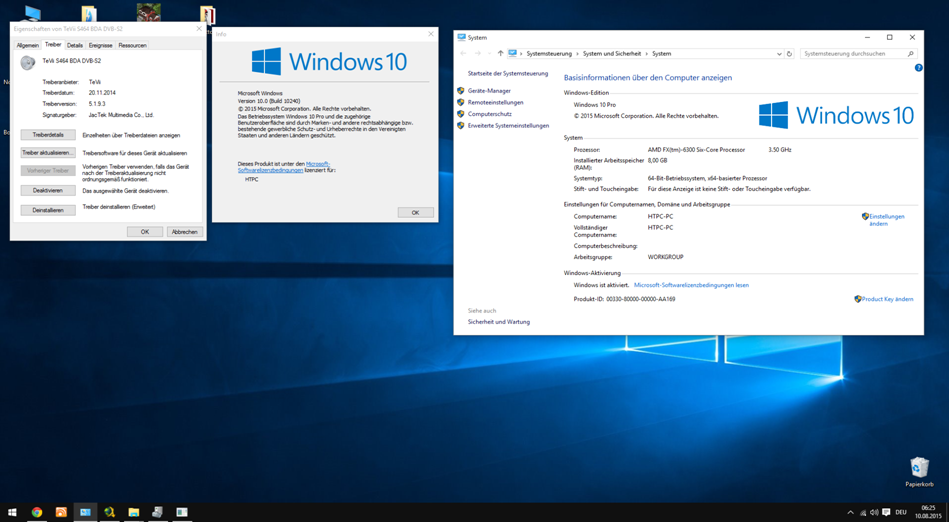Switch the DEU input language indicator
949x522 pixels.
[901, 512]
